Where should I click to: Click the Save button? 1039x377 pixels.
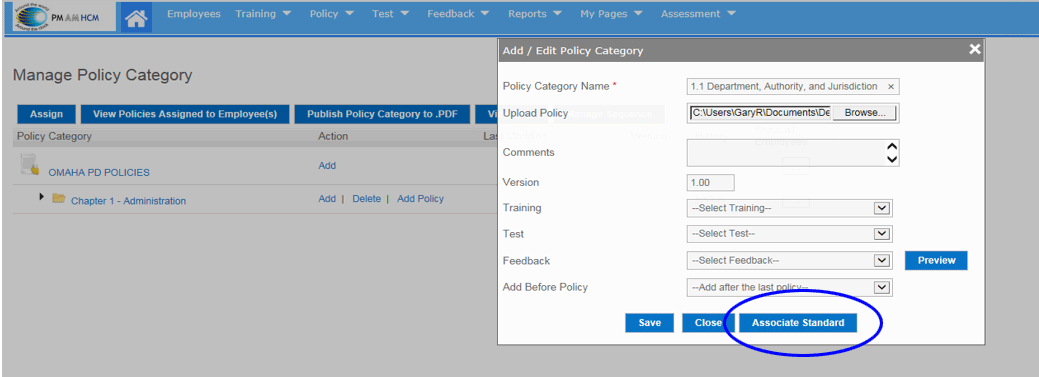(x=649, y=323)
